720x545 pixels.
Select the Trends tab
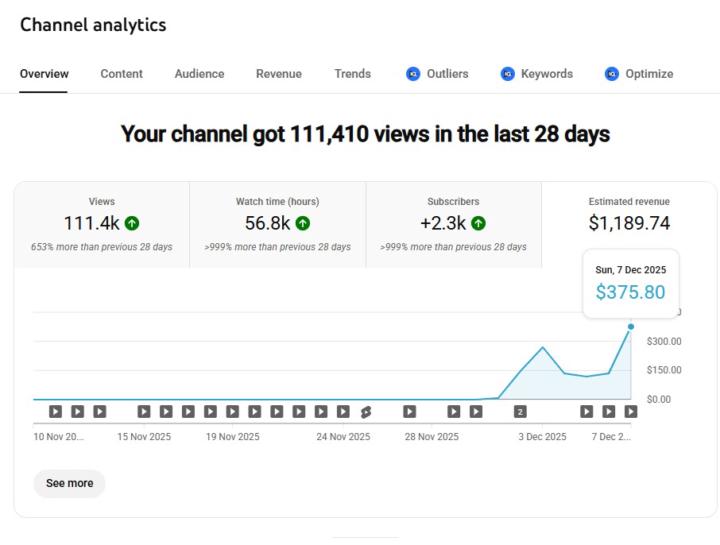click(x=353, y=74)
